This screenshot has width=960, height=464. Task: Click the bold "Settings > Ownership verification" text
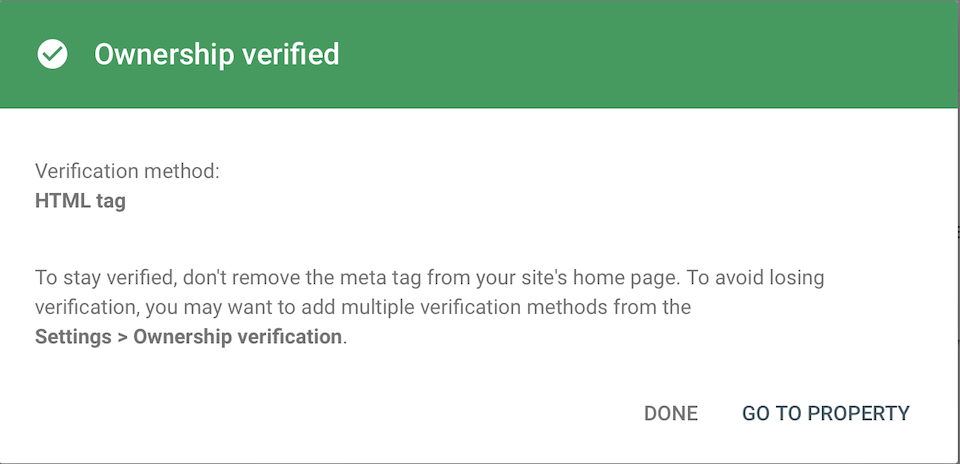coord(188,337)
